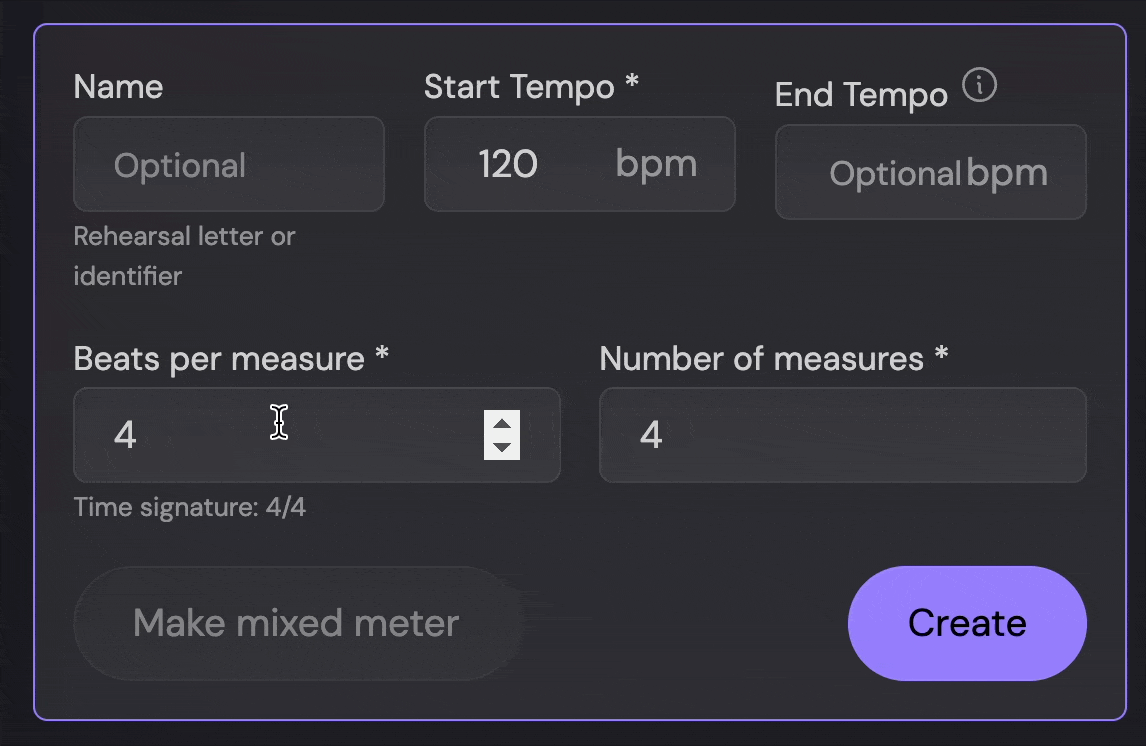Click the Time signature 4/4 text

[x=190, y=507]
